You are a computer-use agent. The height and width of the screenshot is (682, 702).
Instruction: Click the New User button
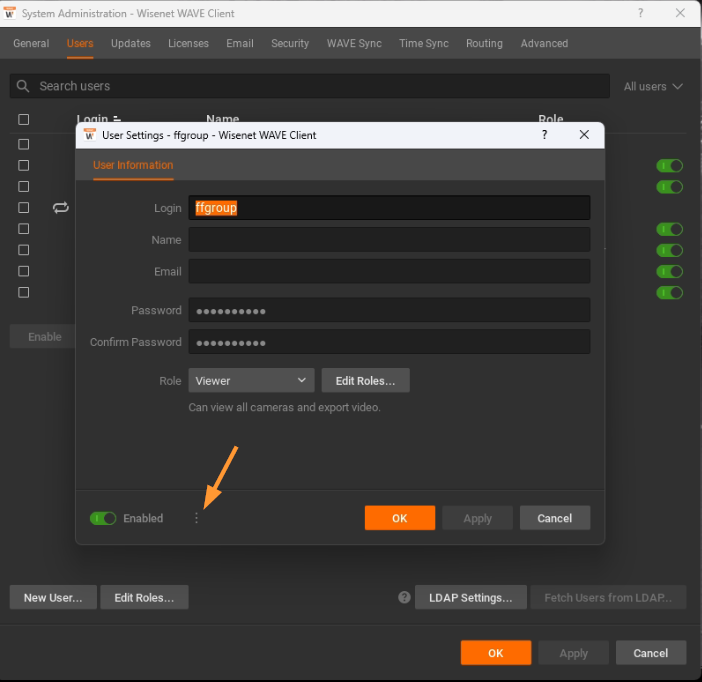coord(53,597)
